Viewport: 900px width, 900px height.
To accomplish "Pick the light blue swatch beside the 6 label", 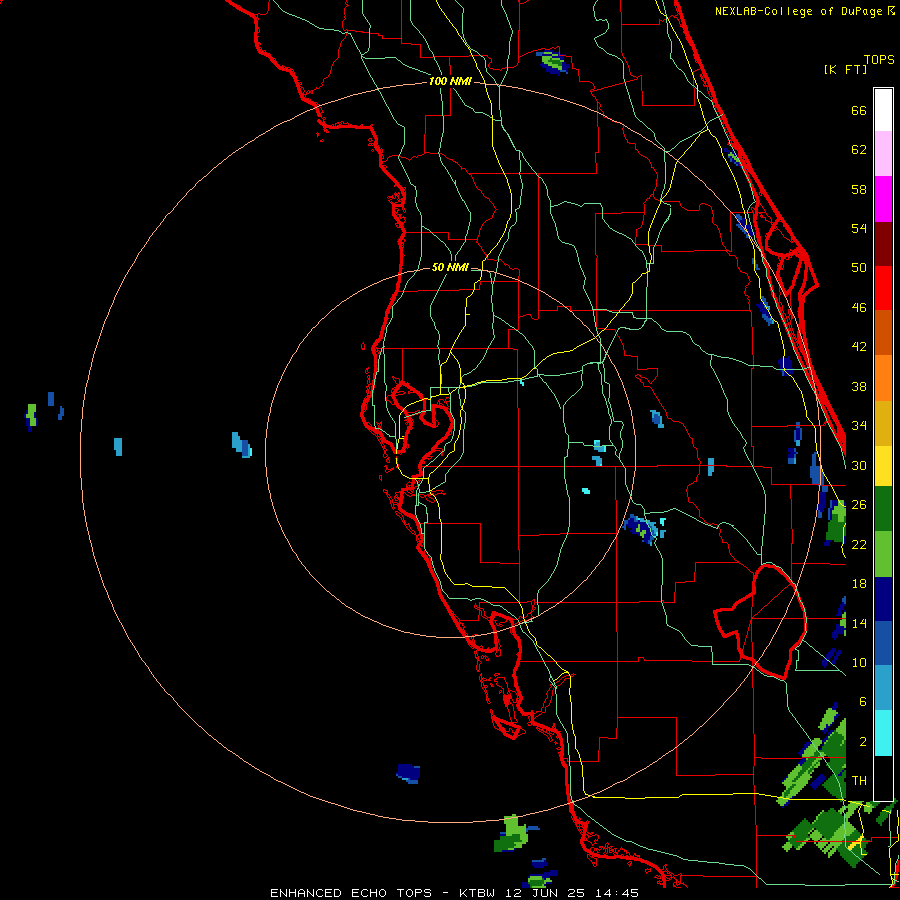I will tap(883, 688).
